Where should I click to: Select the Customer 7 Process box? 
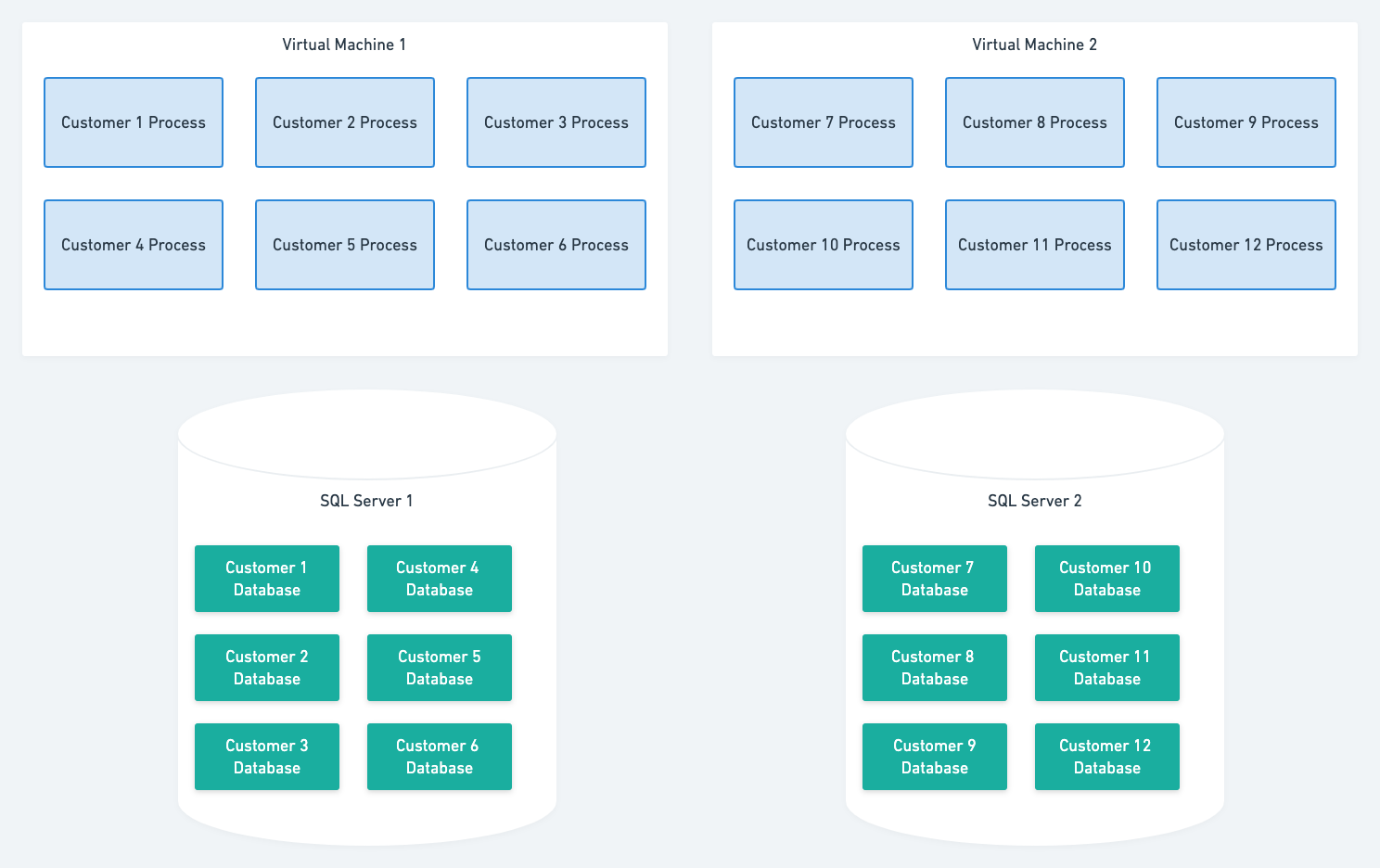point(823,121)
